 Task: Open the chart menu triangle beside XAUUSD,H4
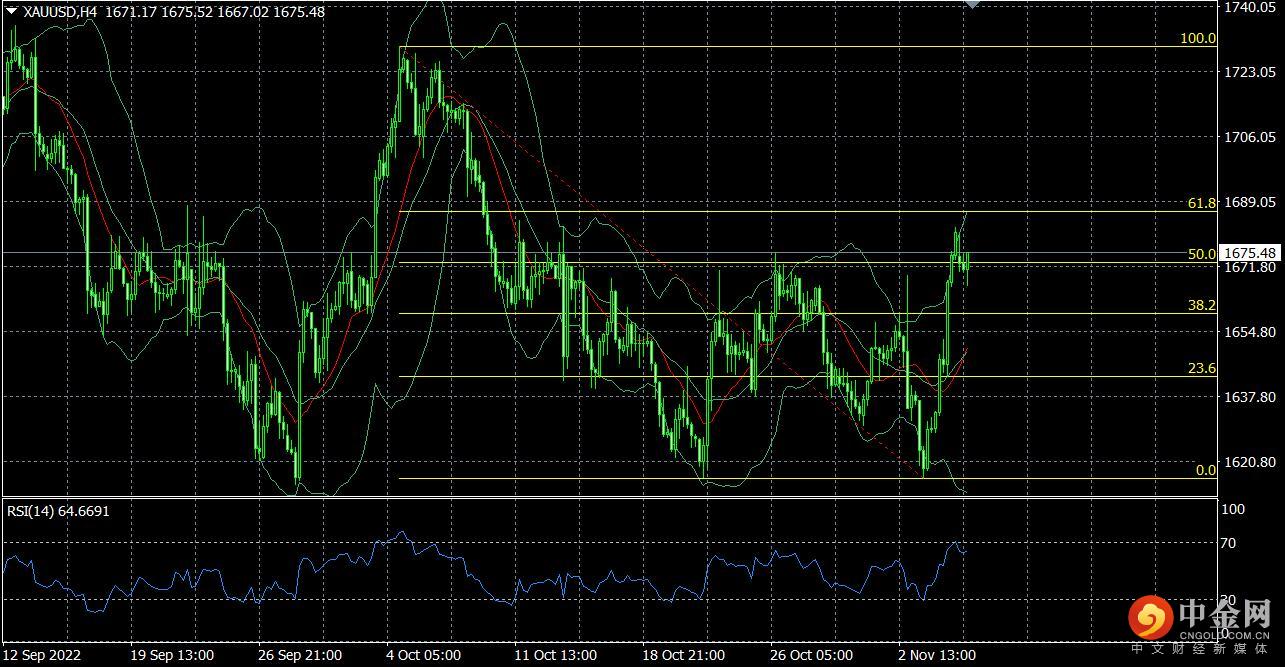click(x=11, y=11)
